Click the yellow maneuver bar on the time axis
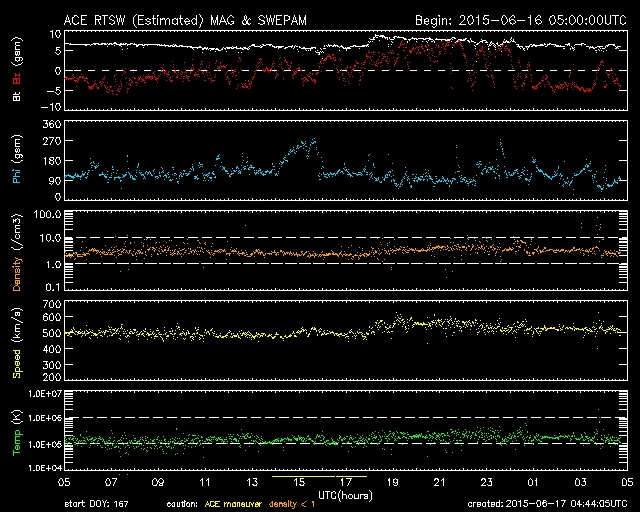 coord(319,477)
